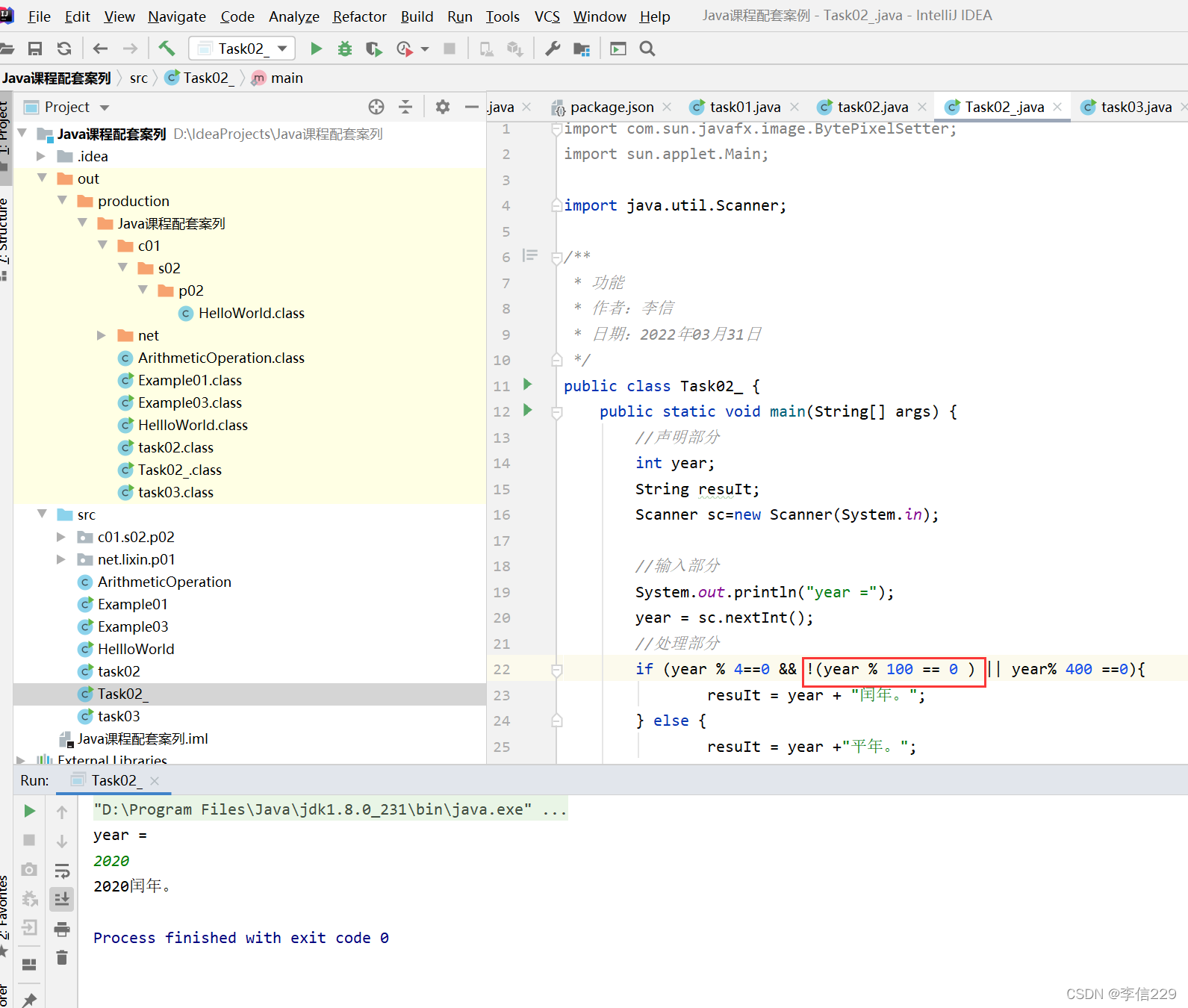Viewport: 1188px width, 1008px height.
Task: Open the File menu
Action: [x=39, y=16]
